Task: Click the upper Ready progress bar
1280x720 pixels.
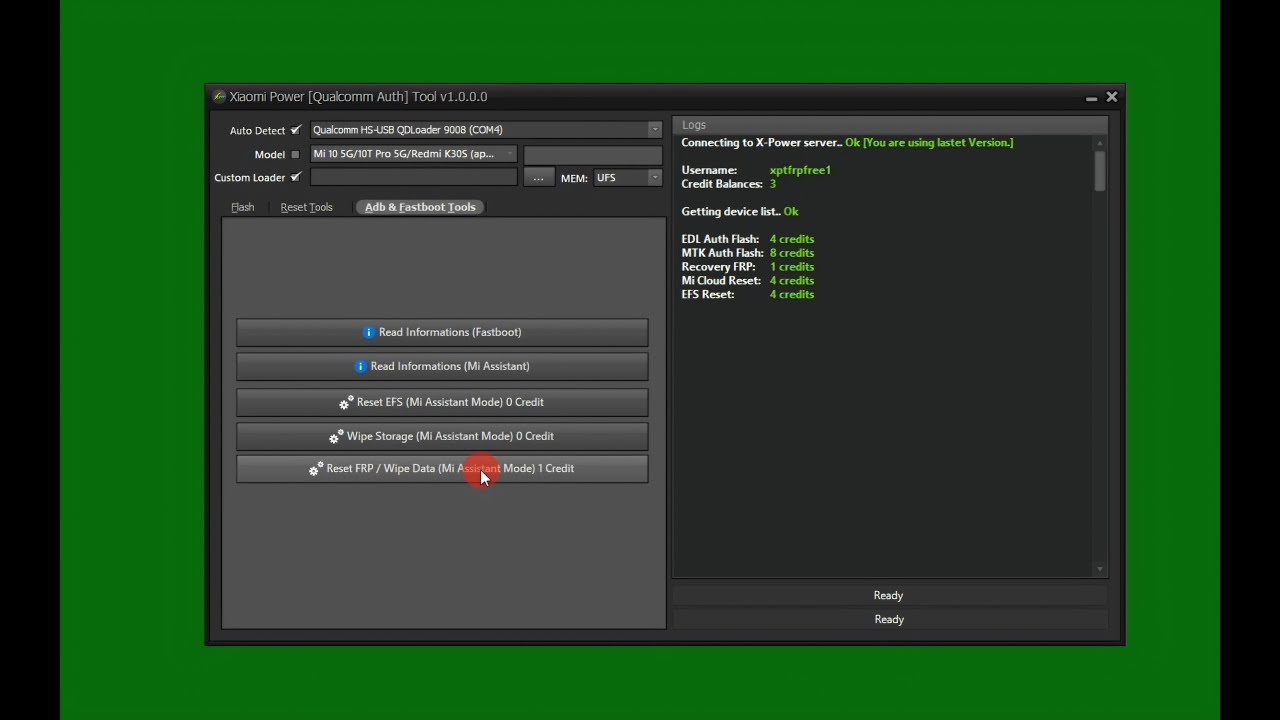Action: pos(889,595)
